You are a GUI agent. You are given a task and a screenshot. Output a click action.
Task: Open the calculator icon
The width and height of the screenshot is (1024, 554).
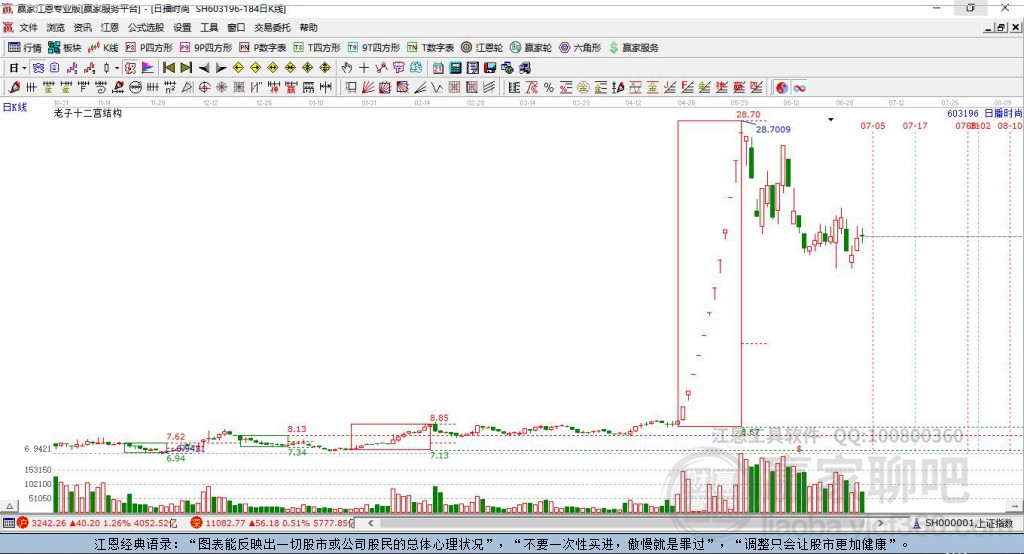(x=455, y=68)
